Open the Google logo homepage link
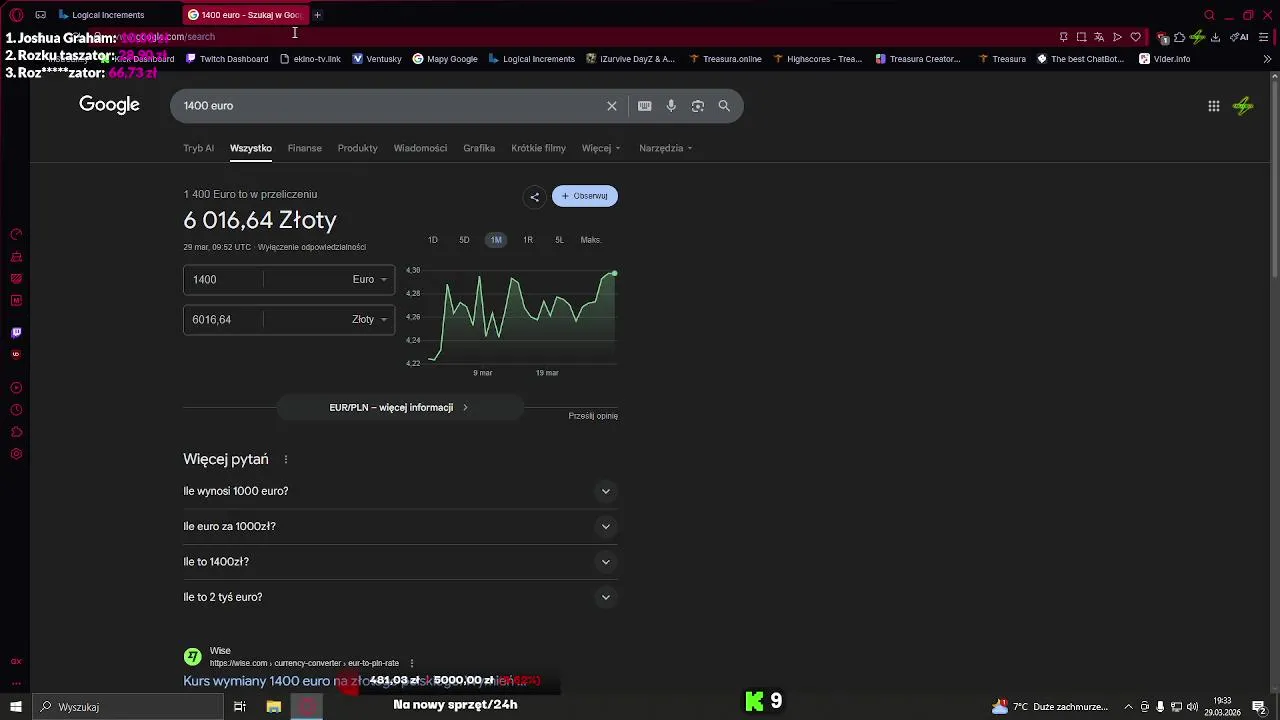1280x720 pixels. (109, 105)
